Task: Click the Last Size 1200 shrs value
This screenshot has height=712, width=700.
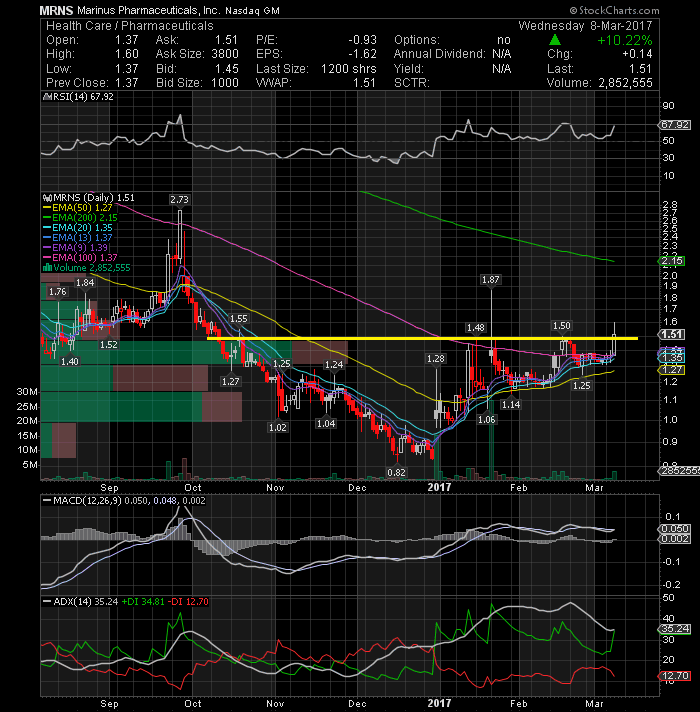Action: tap(349, 69)
